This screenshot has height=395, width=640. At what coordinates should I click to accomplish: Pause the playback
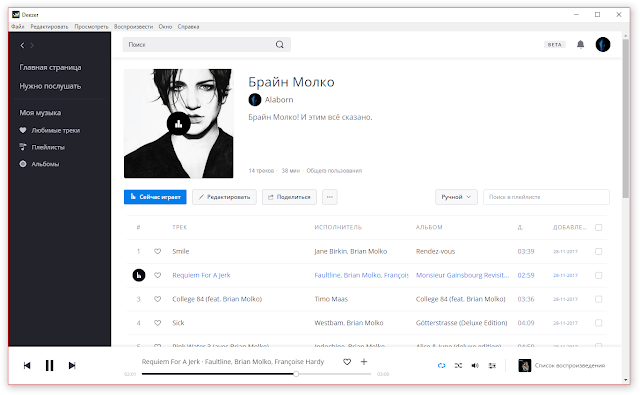49,365
